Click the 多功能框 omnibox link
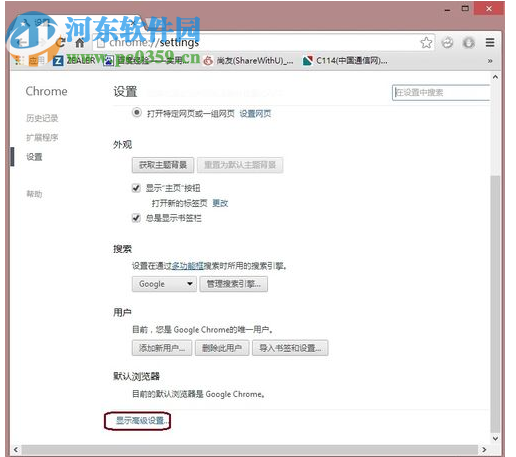The width and height of the screenshot is (516, 457). [x=188, y=266]
